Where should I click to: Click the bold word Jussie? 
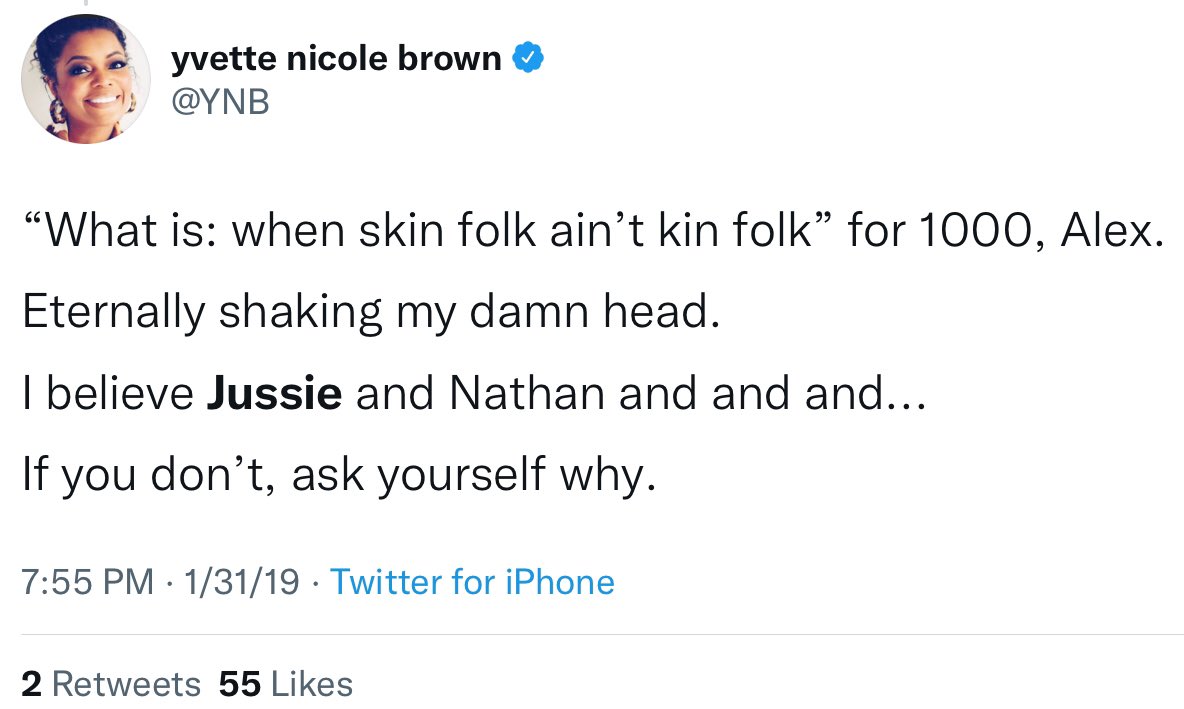click(274, 393)
